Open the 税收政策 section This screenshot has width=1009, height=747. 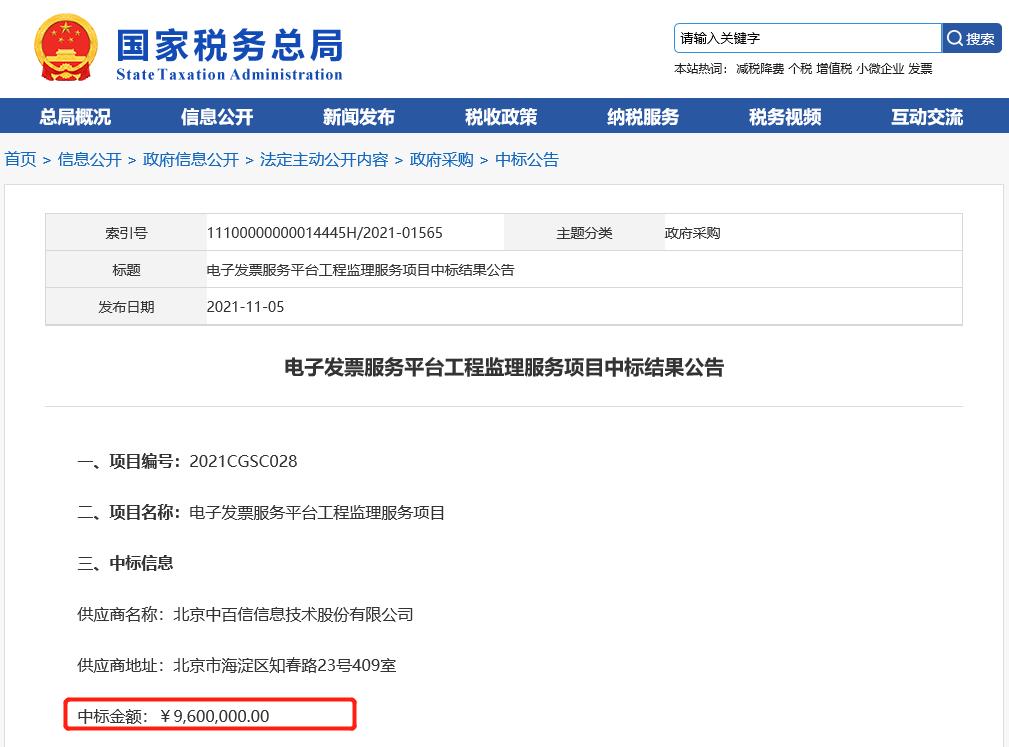(500, 116)
